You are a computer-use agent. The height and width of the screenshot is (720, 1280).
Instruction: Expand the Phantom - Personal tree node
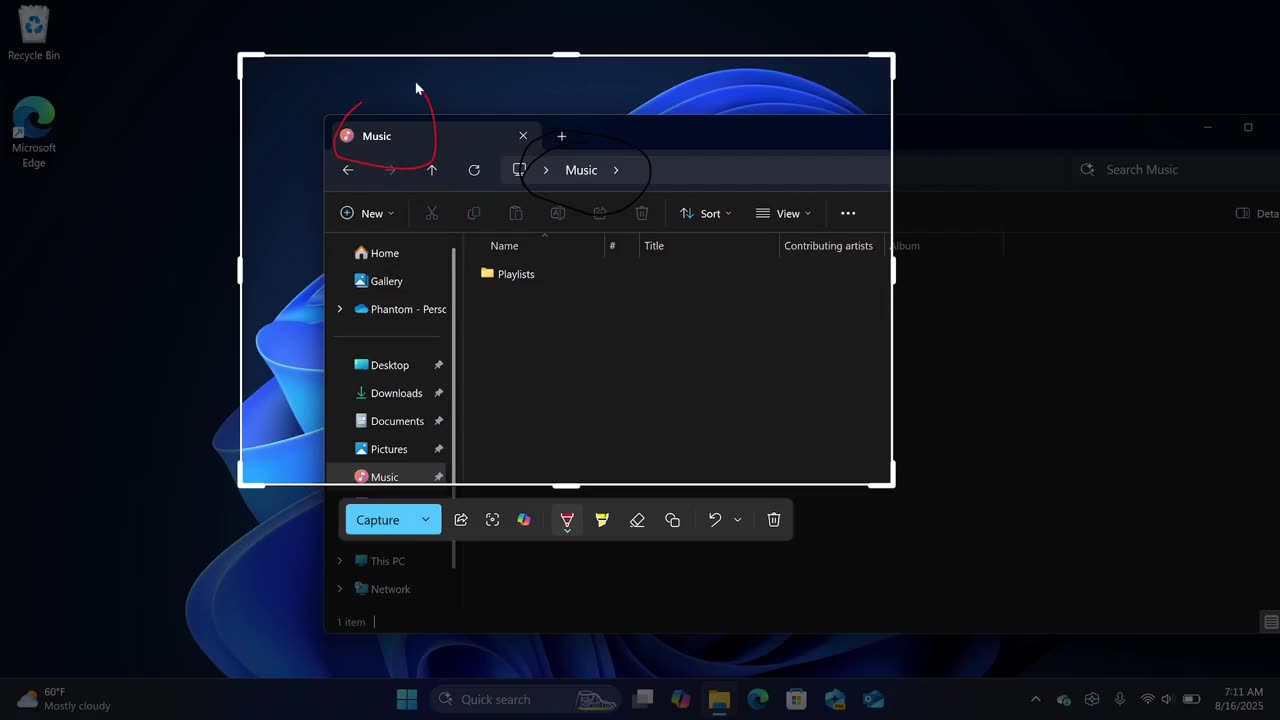pos(340,309)
